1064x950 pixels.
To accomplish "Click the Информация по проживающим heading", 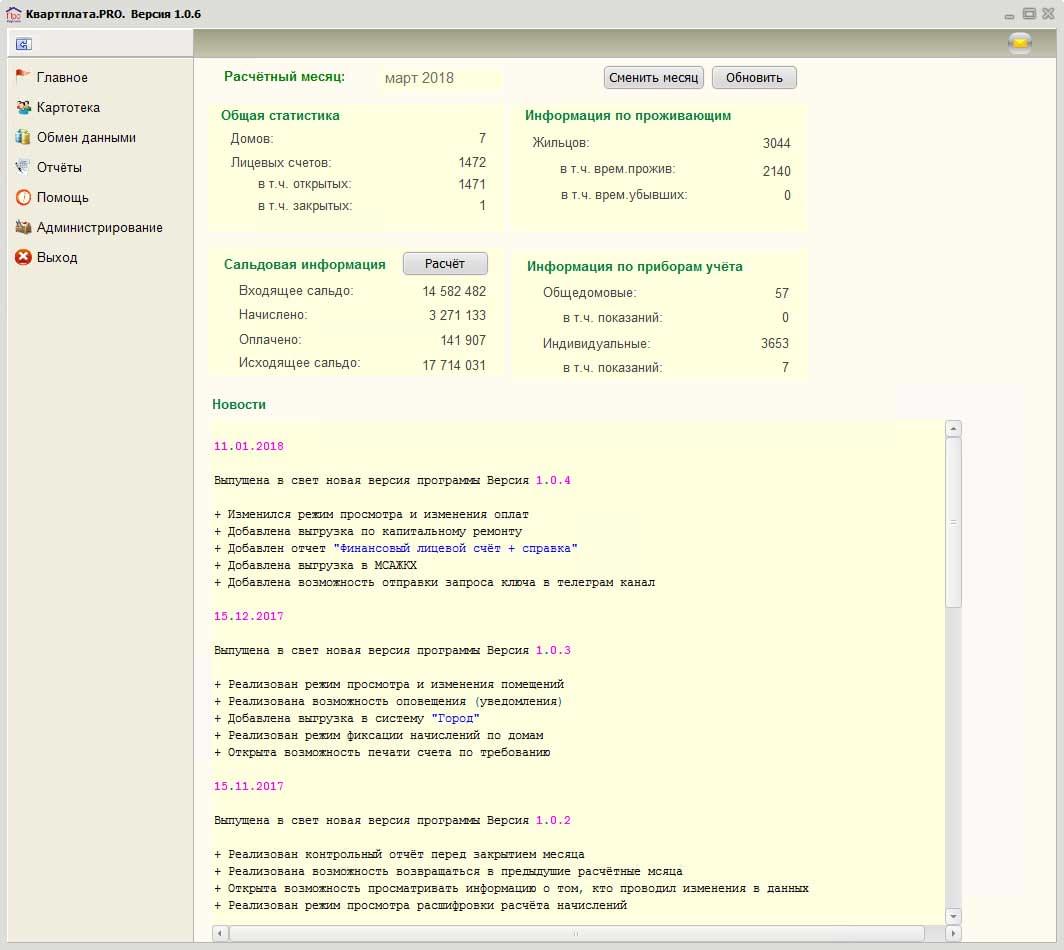I will pyautogui.click(x=628, y=115).
